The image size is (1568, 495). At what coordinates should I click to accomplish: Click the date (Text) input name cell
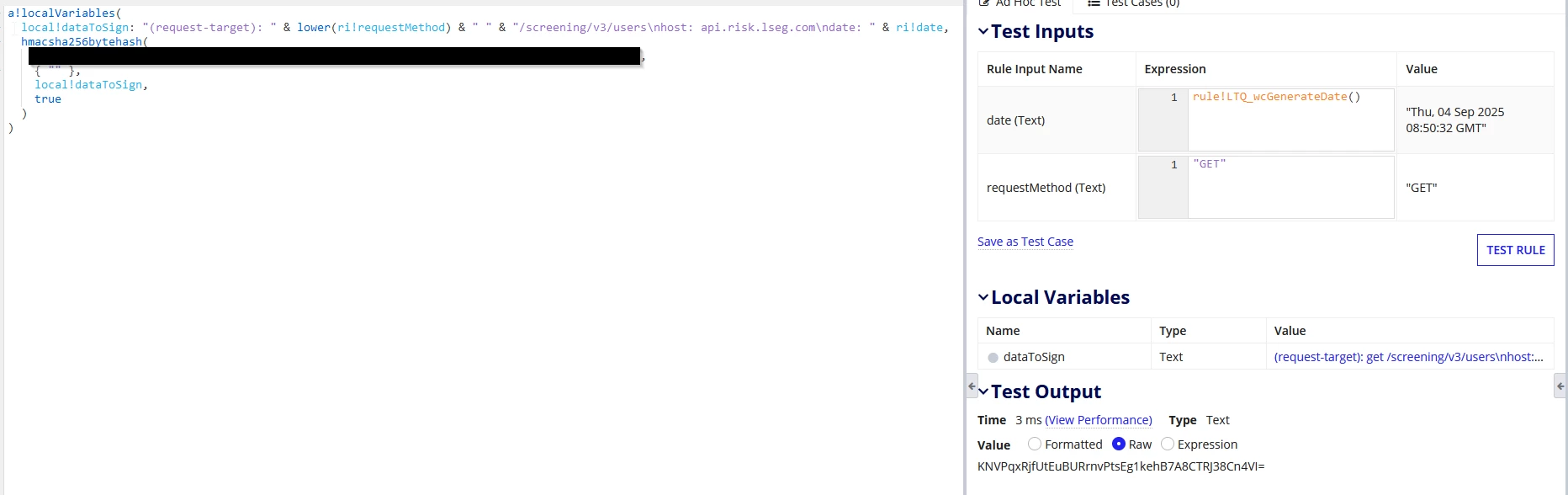pos(1057,120)
